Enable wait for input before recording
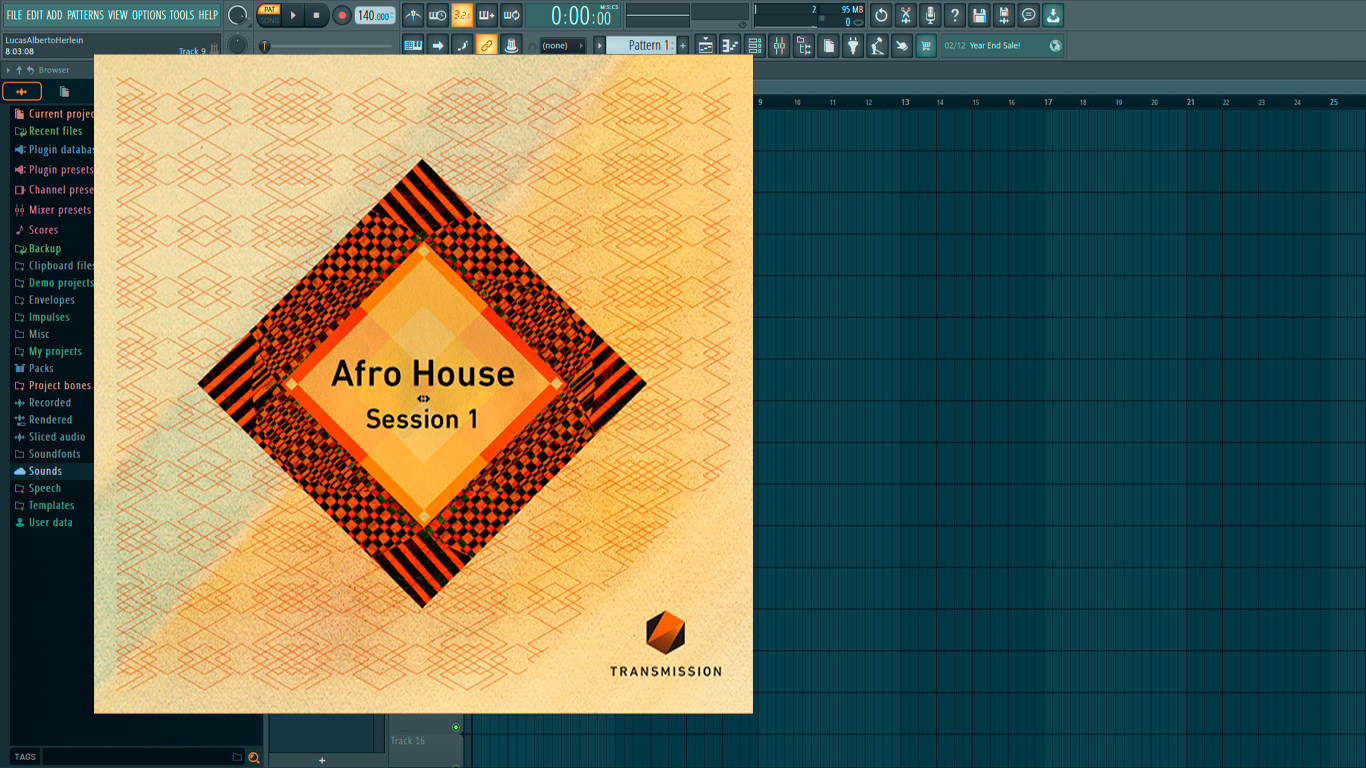This screenshot has width=1366, height=768. point(437,15)
